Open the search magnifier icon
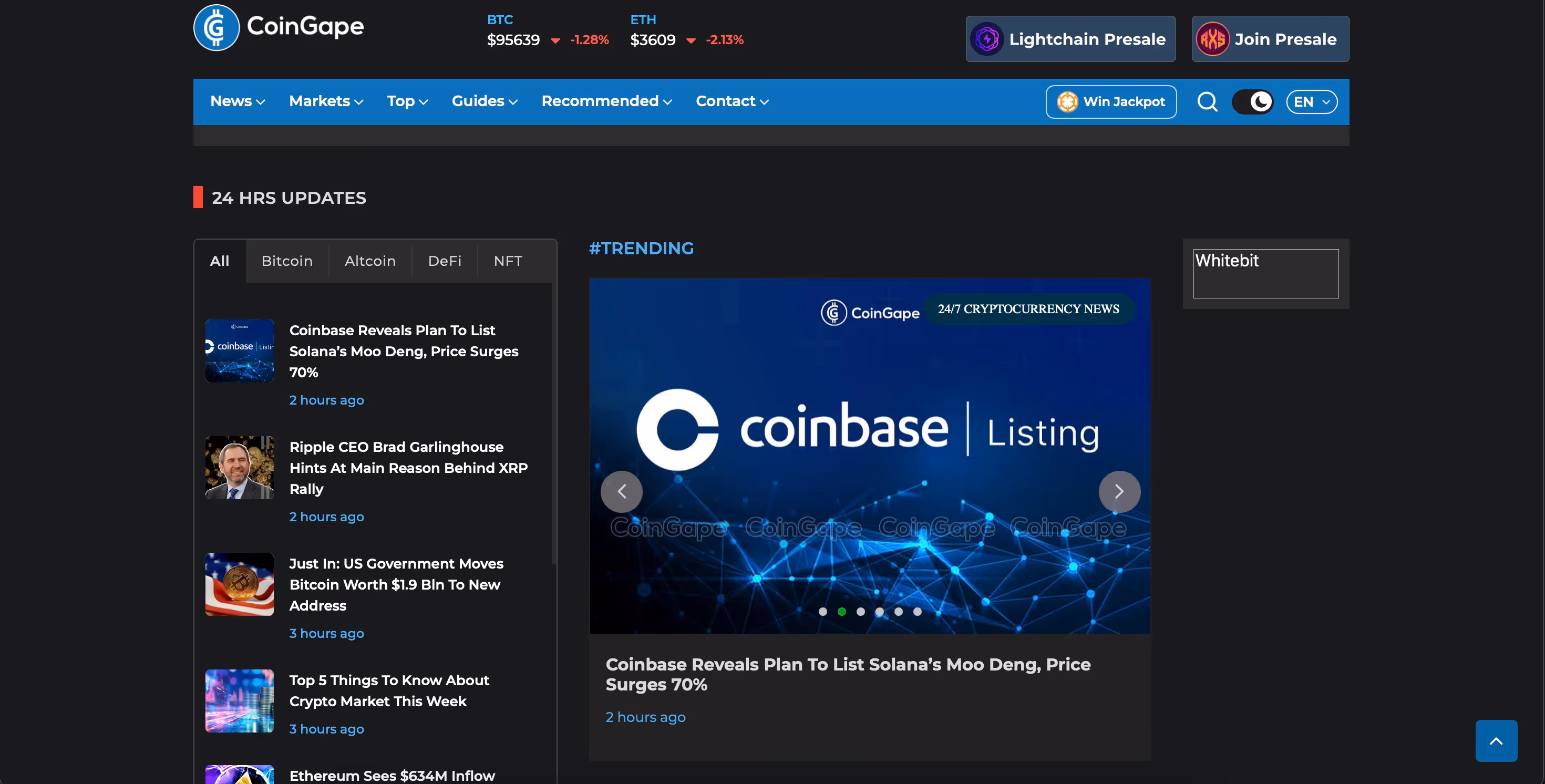Image resolution: width=1545 pixels, height=784 pixels. click(x=1207, y=102)
